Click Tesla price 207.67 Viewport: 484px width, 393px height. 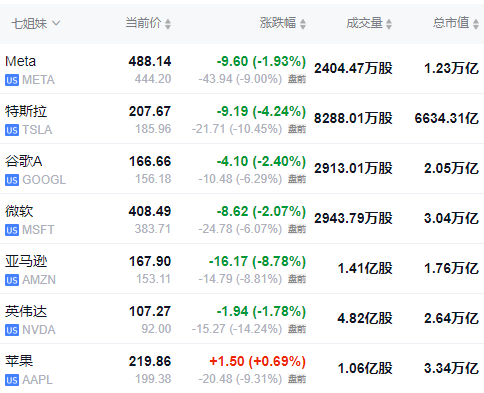pyautogui.click(x=150, y=111)
